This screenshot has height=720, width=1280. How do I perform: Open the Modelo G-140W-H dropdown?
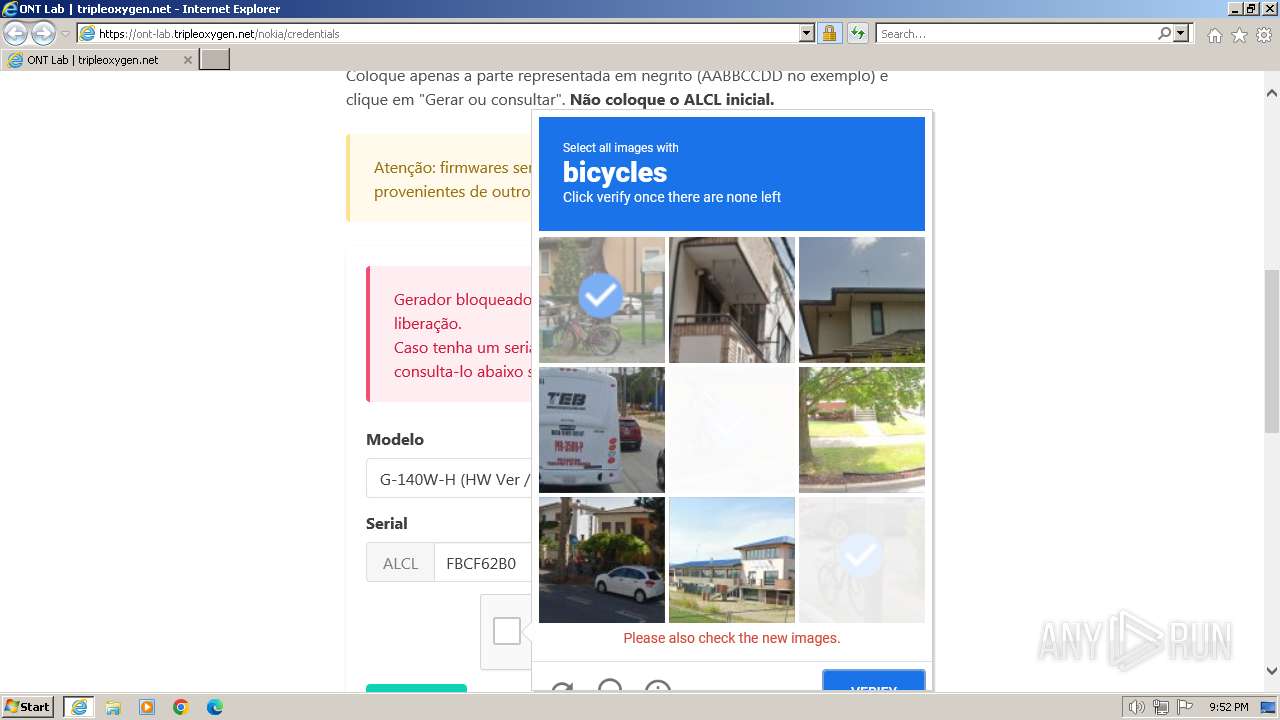449,479
